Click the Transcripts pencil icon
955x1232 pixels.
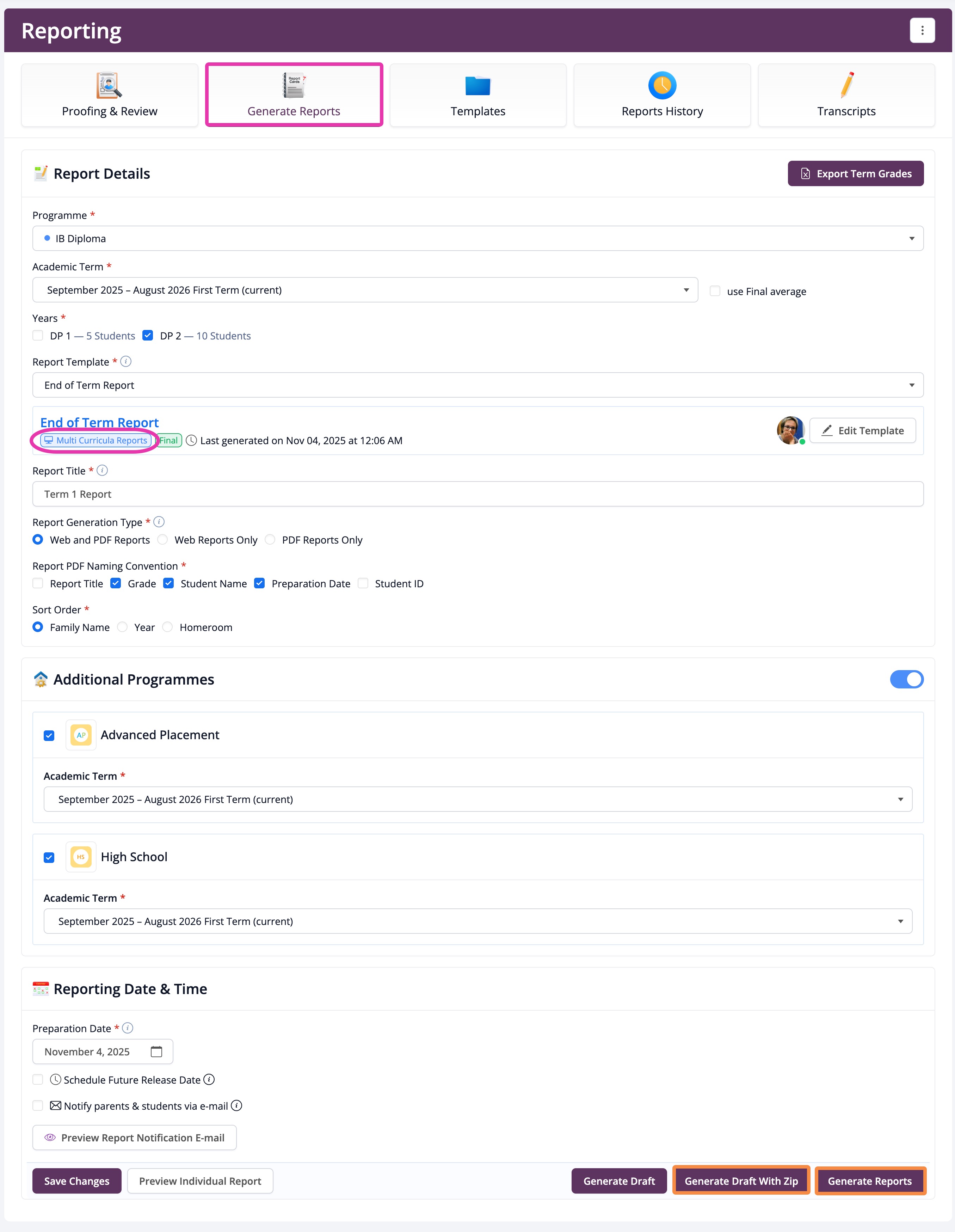pos(845,86)
